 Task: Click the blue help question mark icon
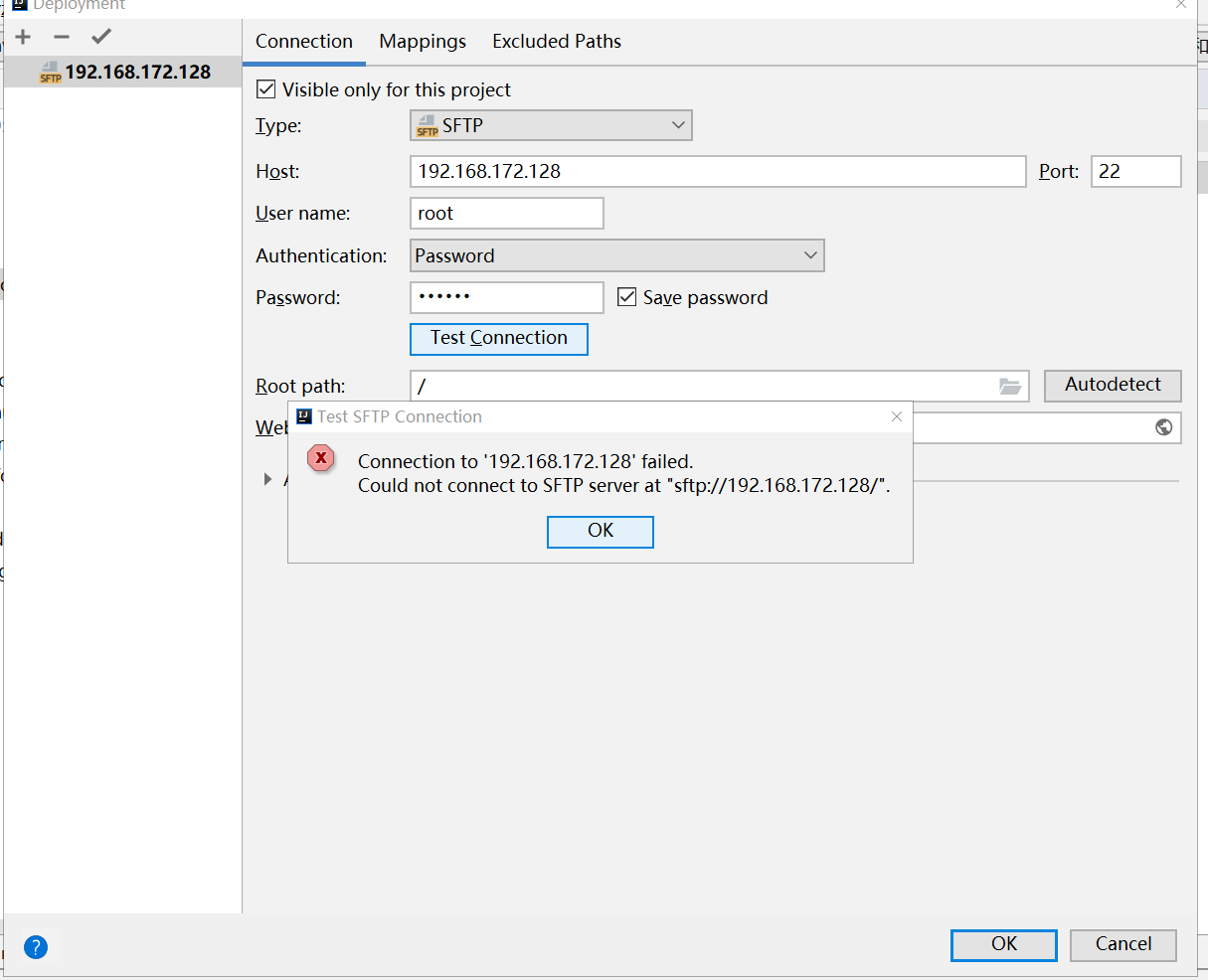pos(36,946)
